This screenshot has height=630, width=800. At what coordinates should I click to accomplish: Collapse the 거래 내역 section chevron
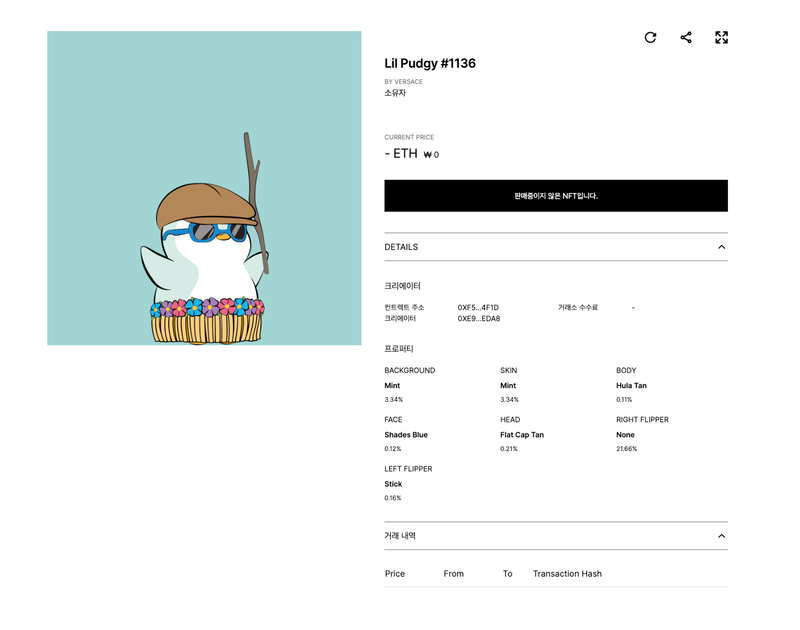pos(721,536)
